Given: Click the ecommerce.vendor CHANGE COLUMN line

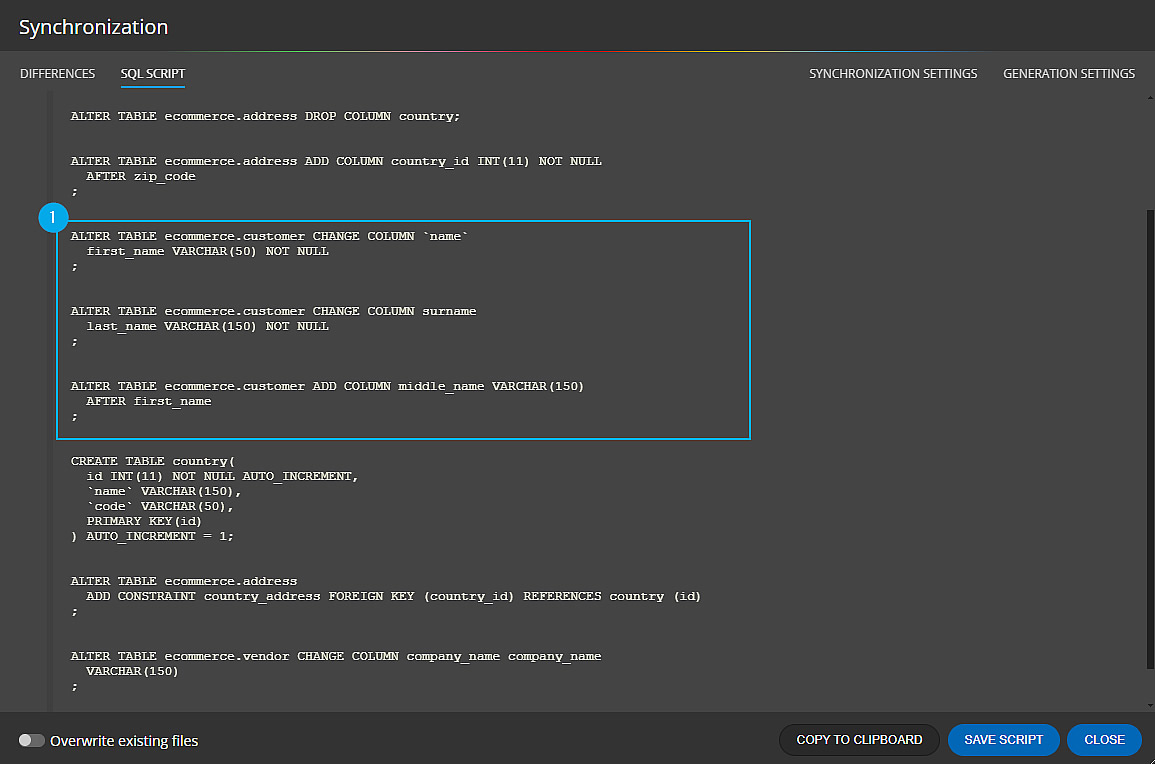Looking at the screenshot, I should pyautogui.click(x=335, y=656).
